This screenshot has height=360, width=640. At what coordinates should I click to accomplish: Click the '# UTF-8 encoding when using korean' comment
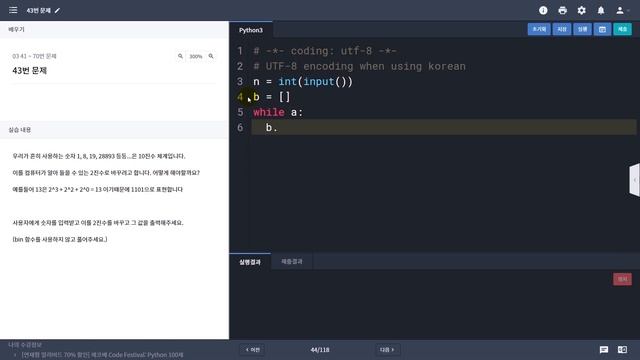[x=359, y=66]
